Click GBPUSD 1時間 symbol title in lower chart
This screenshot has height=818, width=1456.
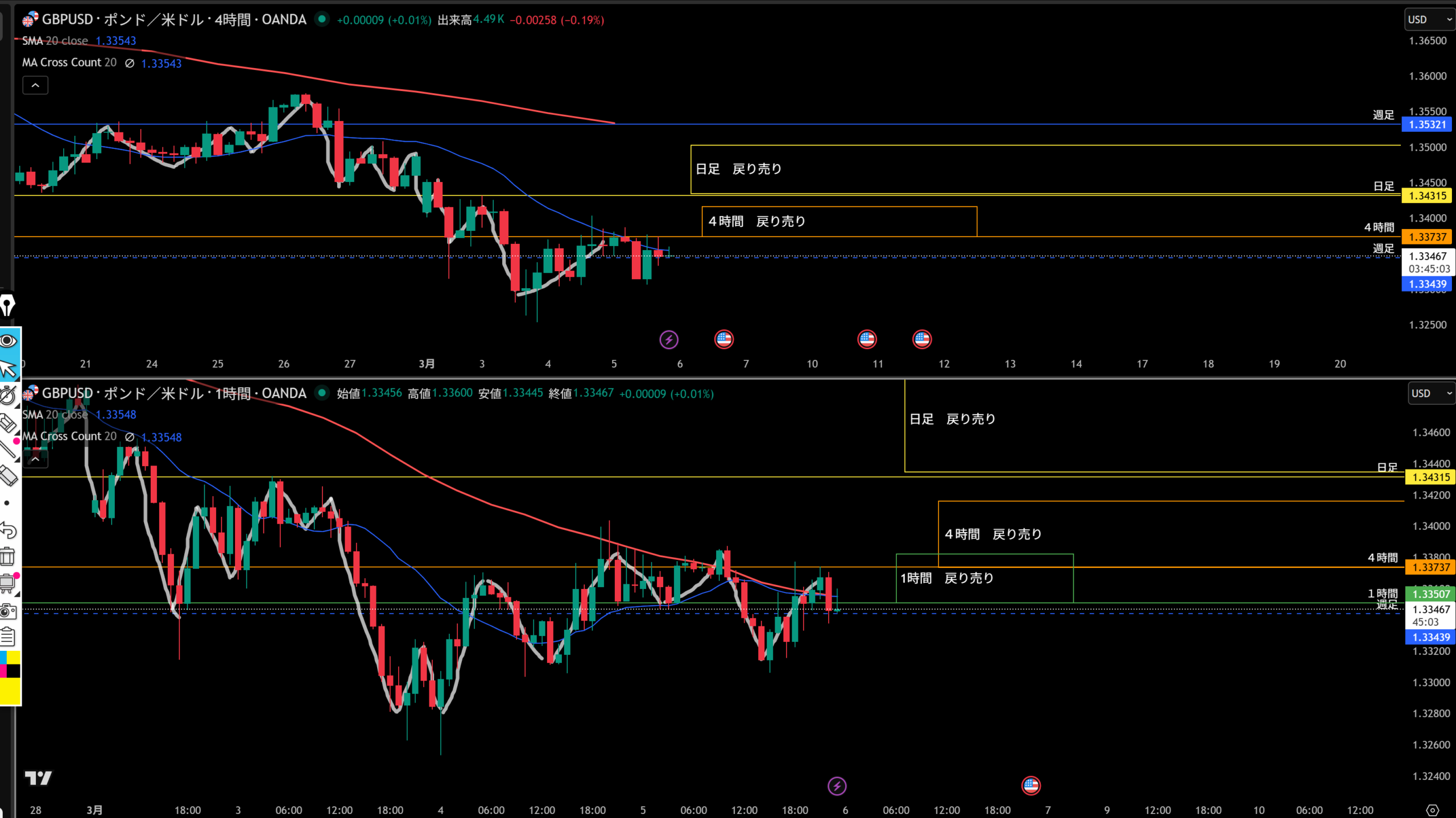173,393
